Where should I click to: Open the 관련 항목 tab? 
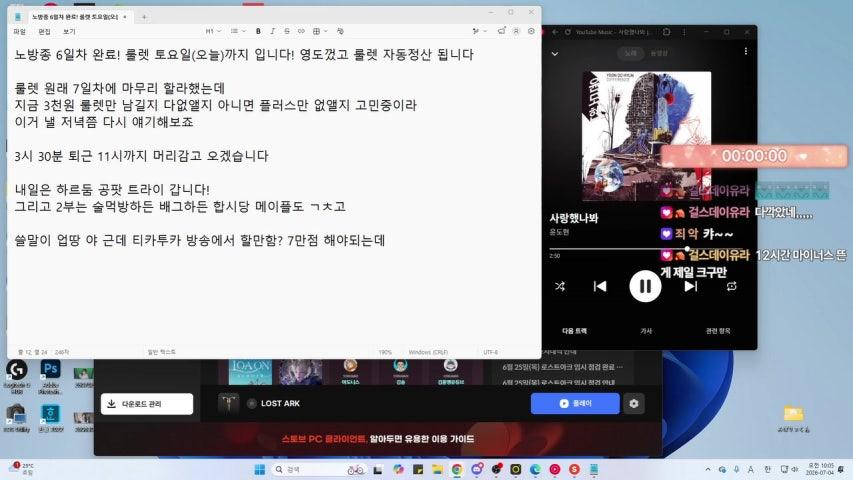click(x=718, y=331)
